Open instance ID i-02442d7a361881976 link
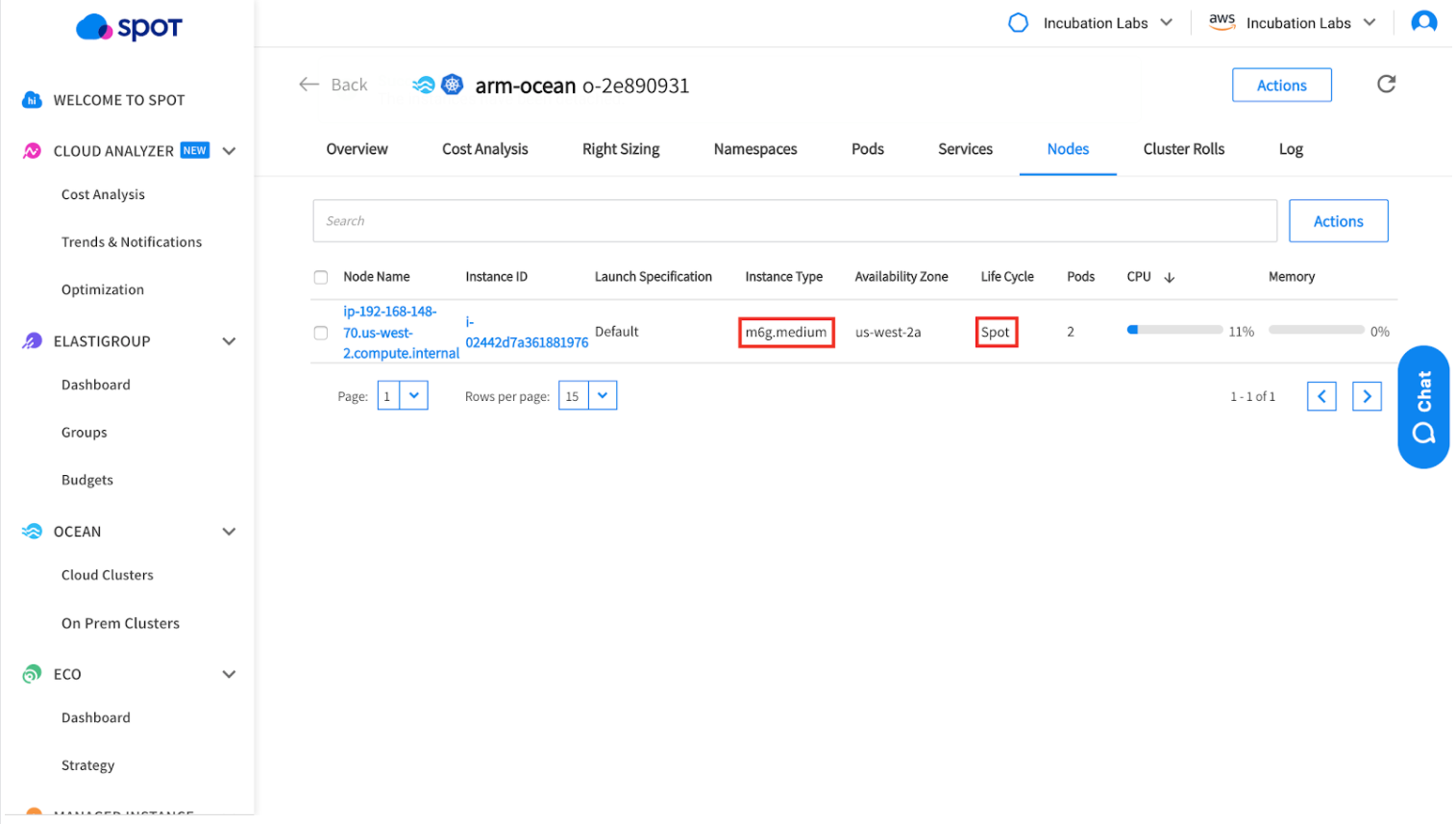Image resolution: width=1456 pixels, height=824 pixels. tap(526, 341)
